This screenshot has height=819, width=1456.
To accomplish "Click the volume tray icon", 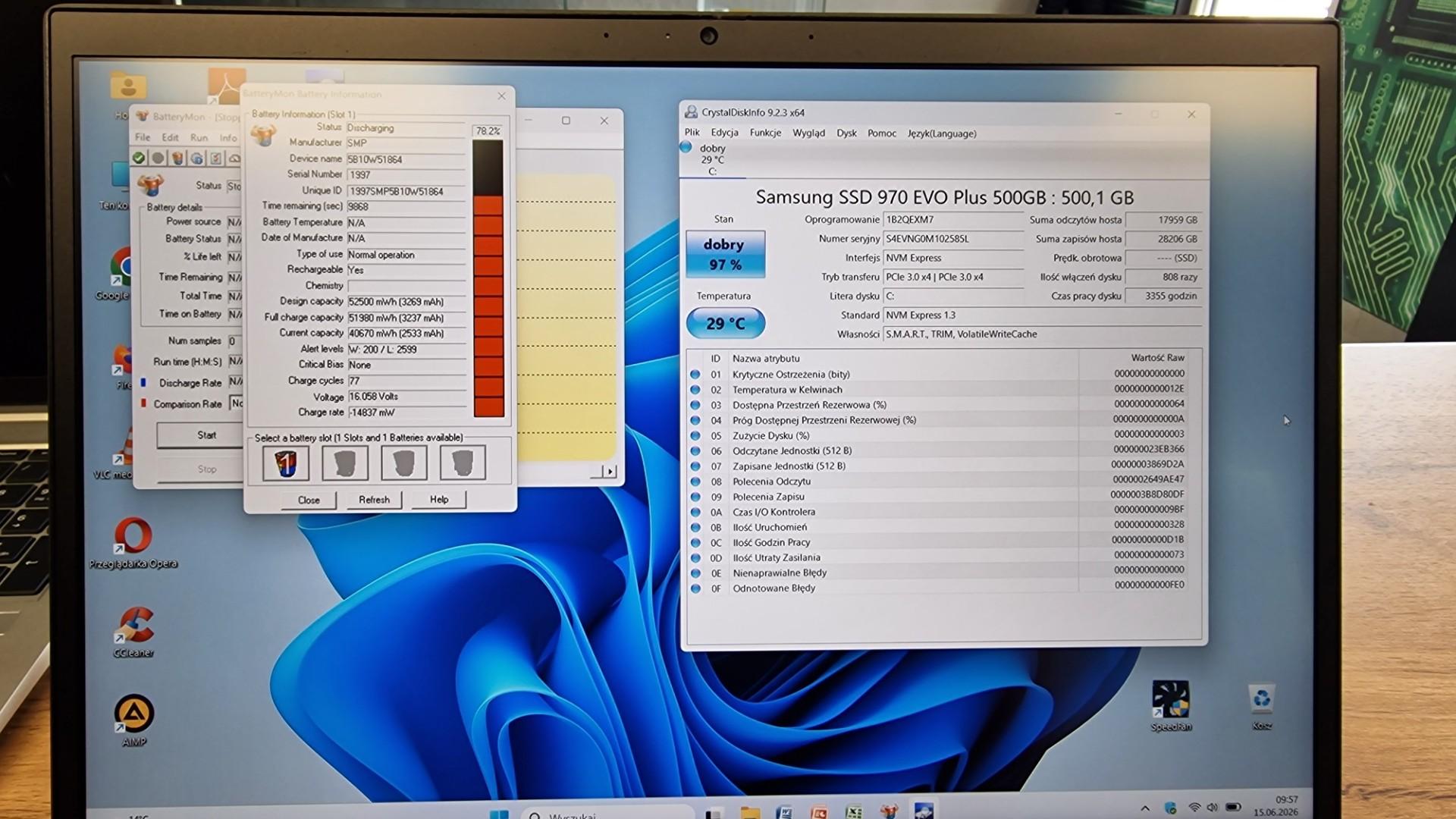I will [1212, 808].
